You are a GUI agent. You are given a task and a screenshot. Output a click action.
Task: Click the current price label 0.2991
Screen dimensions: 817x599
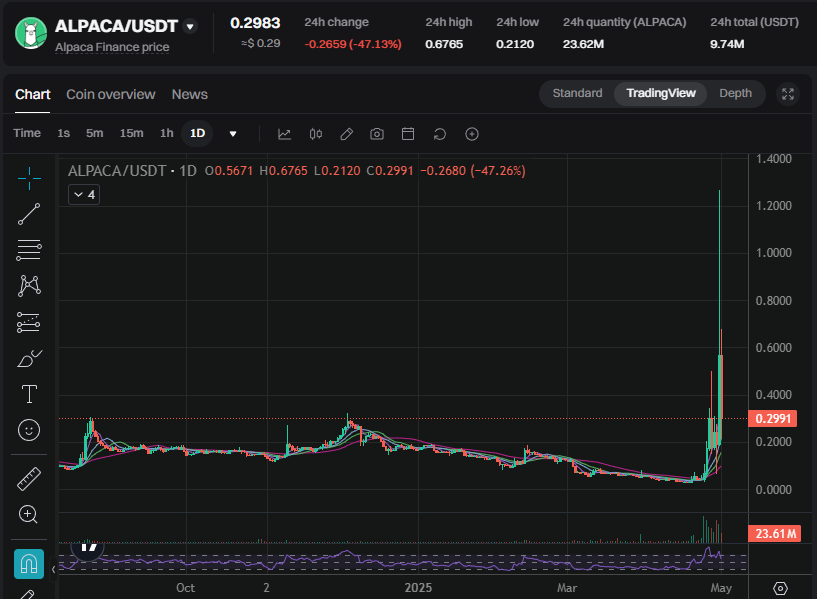pyautogui.click(x=773, y=419)
